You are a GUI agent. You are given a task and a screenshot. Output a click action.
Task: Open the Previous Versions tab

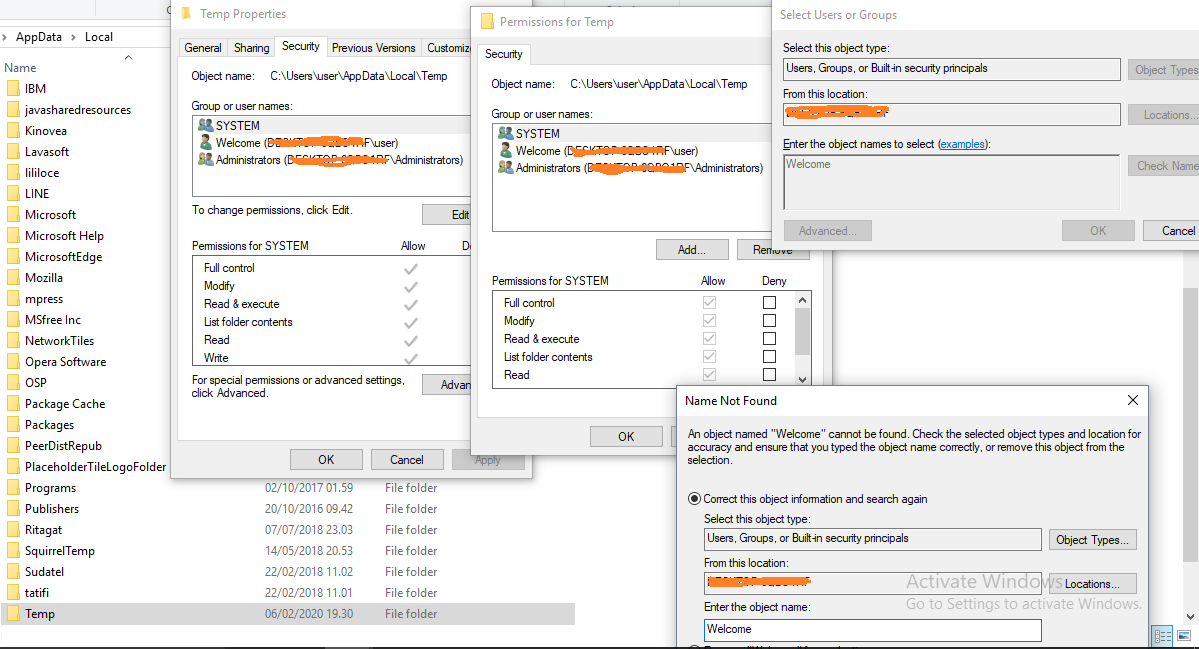click(373, 47)
